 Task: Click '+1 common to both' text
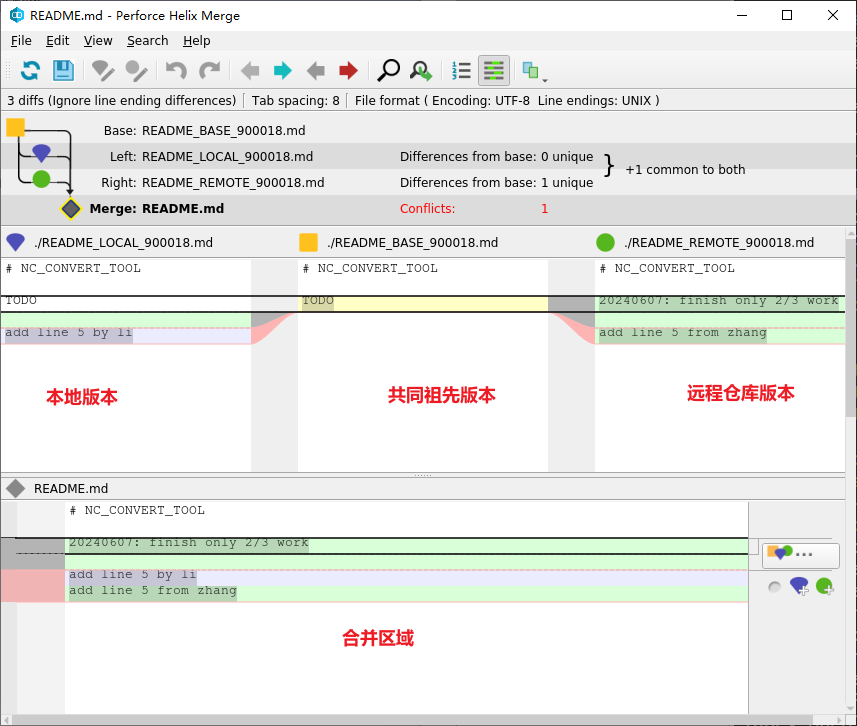click(685, 169)
